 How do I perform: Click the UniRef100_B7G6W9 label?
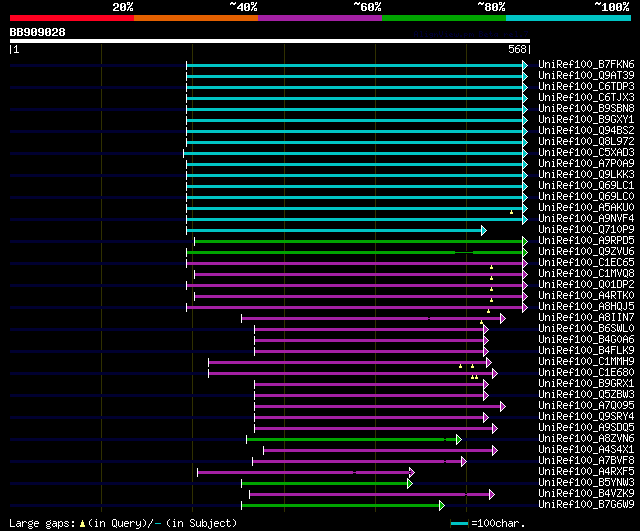(586, 505)
